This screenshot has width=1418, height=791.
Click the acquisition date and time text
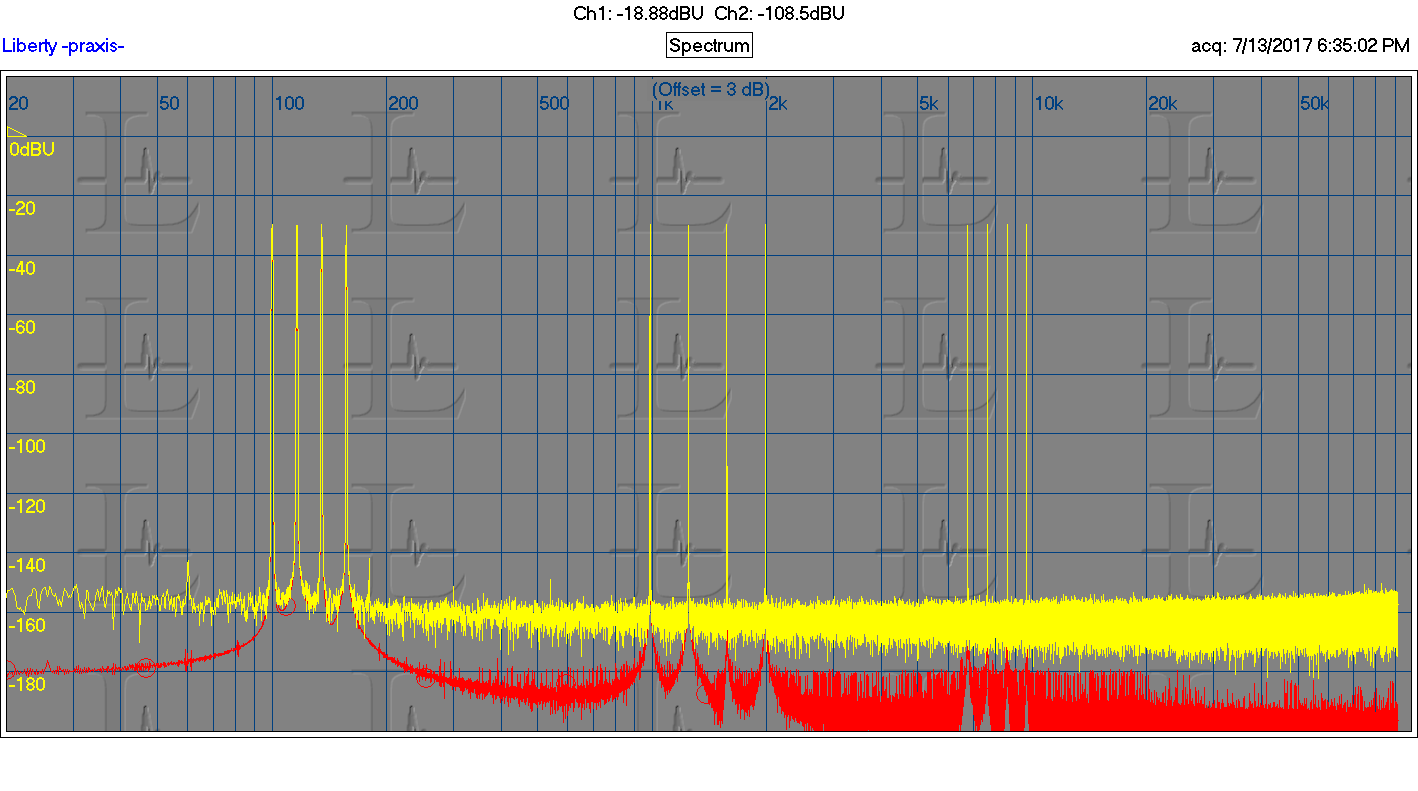[x=1300, y=46]
